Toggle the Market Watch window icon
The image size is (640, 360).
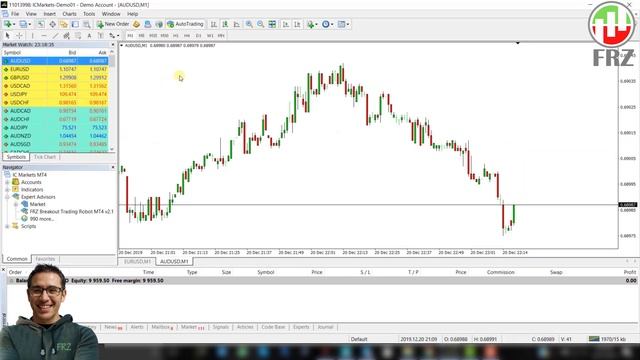41,24
